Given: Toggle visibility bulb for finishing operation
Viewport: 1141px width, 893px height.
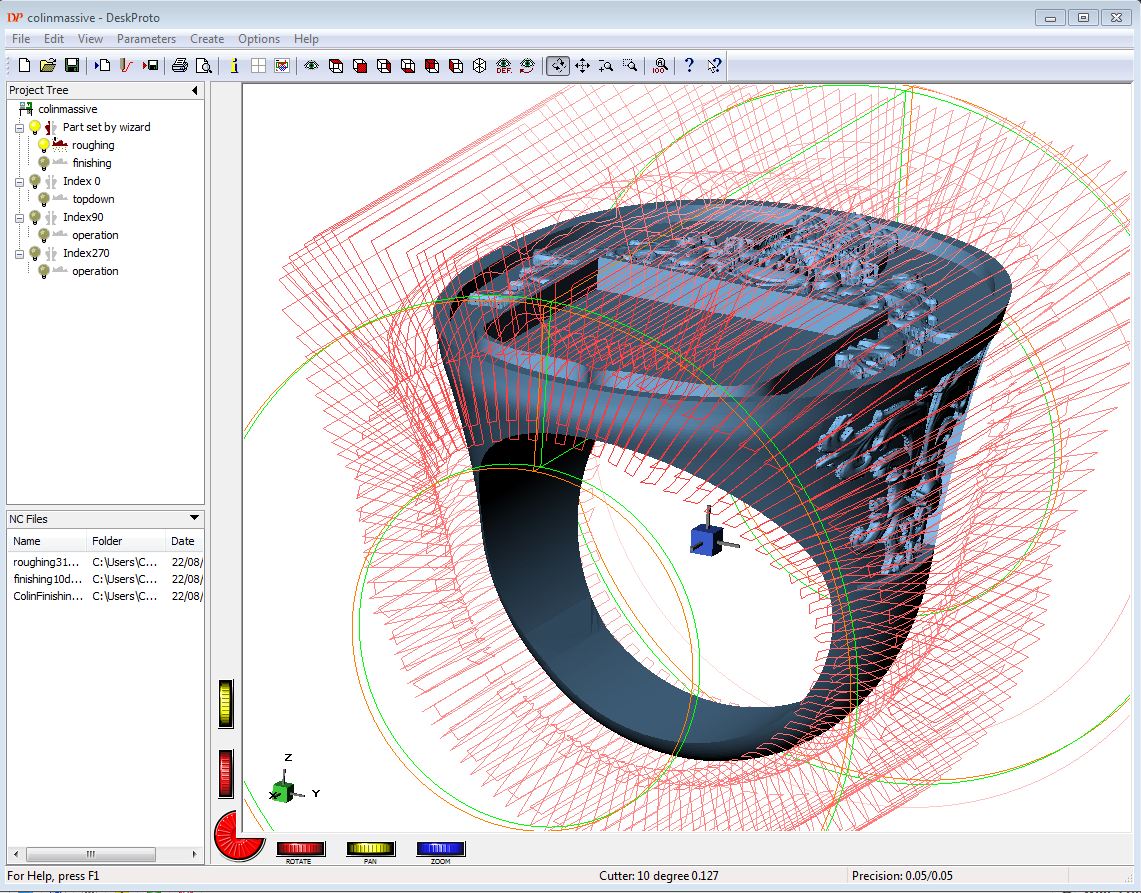Looking at the screenshot, I should (44, 163).
